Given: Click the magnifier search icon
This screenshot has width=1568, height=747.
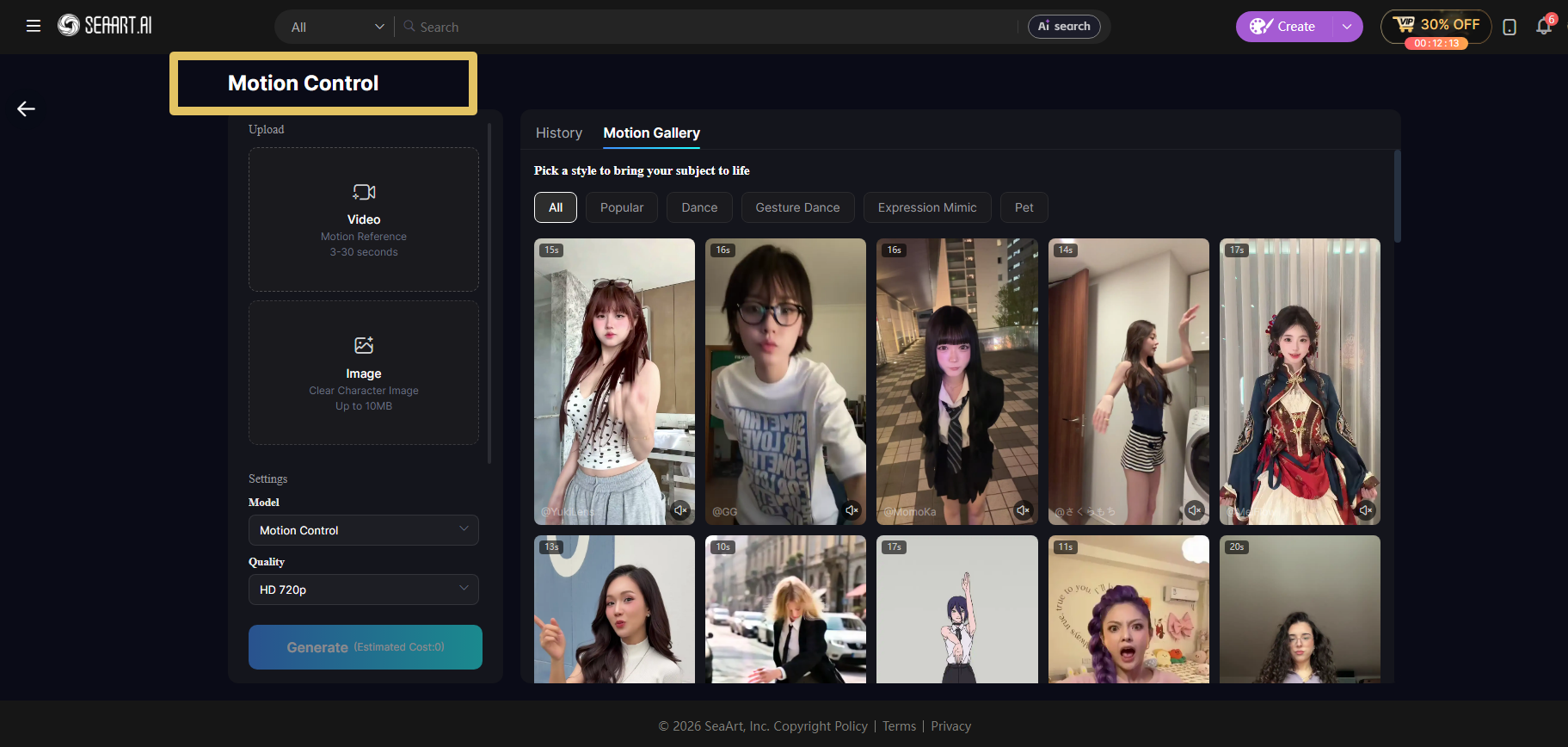Looking at the screenshot, I should pyautogui.click(x=409, y=27).
